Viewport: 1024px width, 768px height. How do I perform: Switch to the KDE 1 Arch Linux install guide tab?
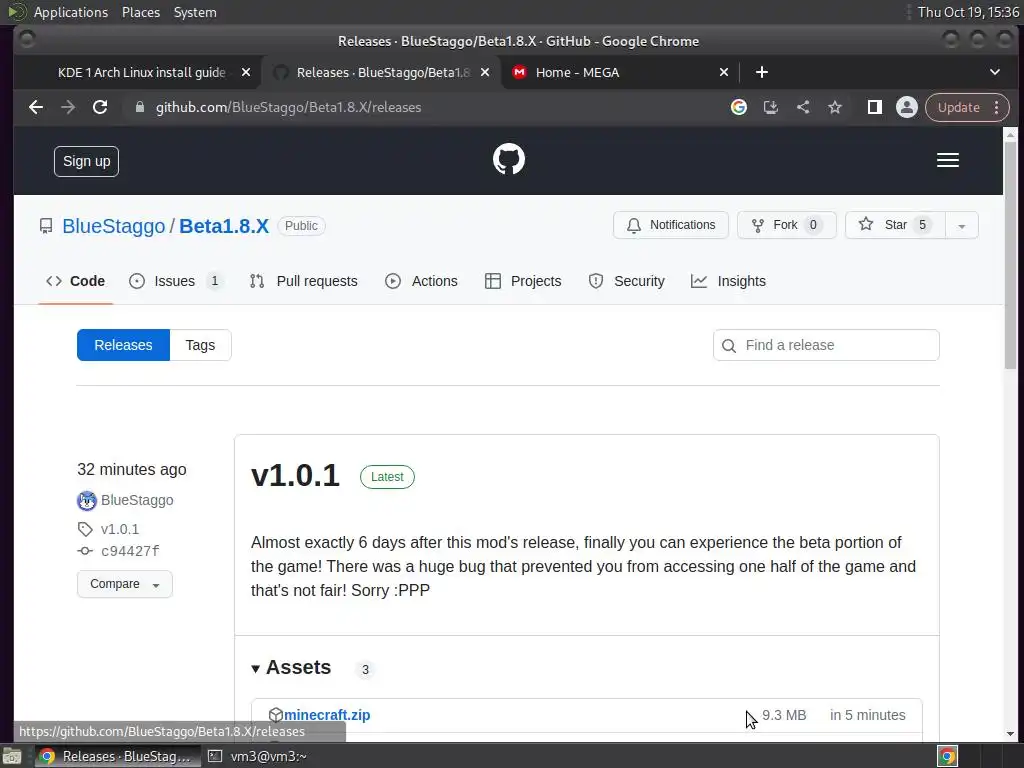pos(142,72)
